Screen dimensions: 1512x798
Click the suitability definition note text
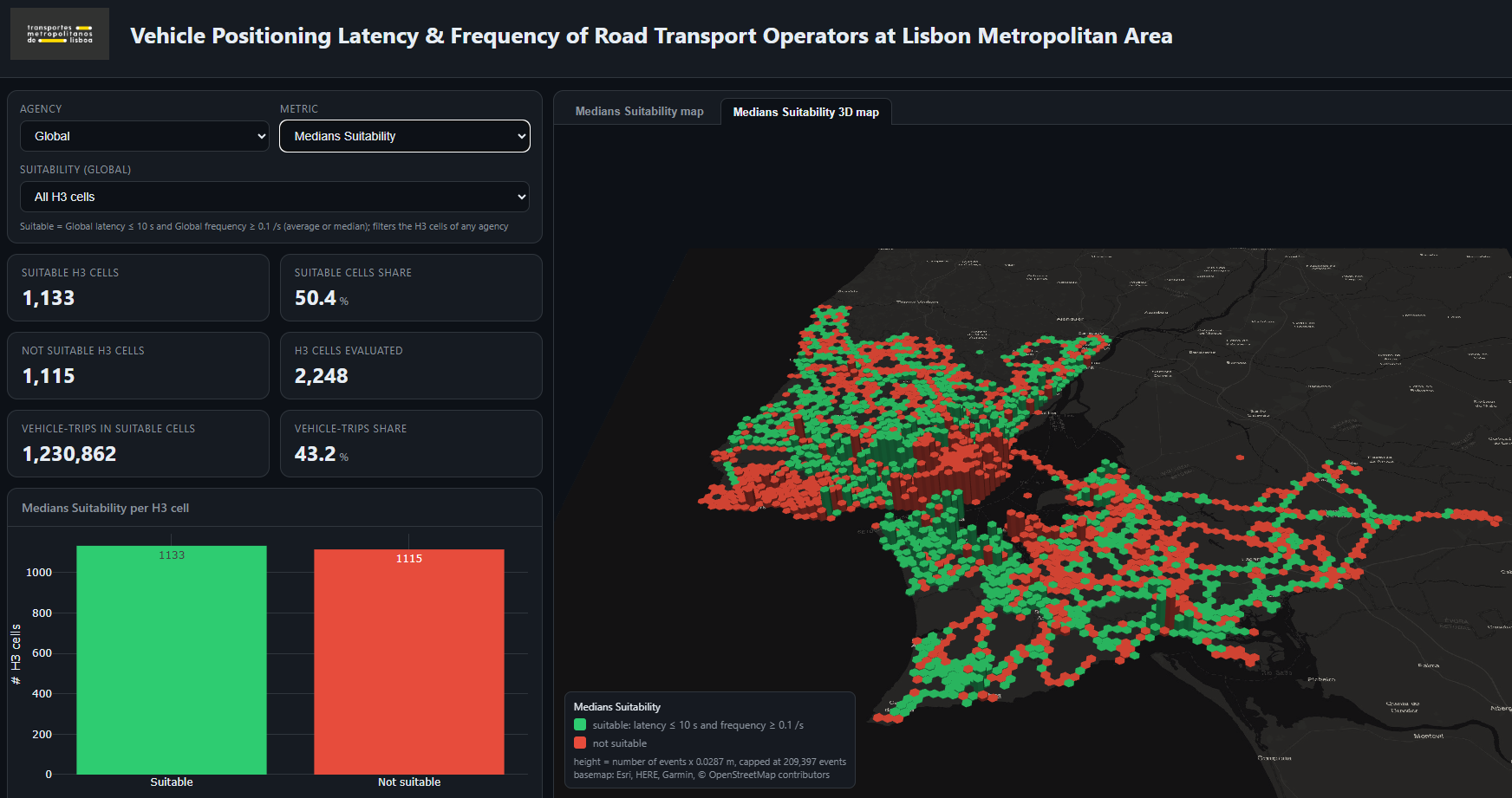coord(264,226)
